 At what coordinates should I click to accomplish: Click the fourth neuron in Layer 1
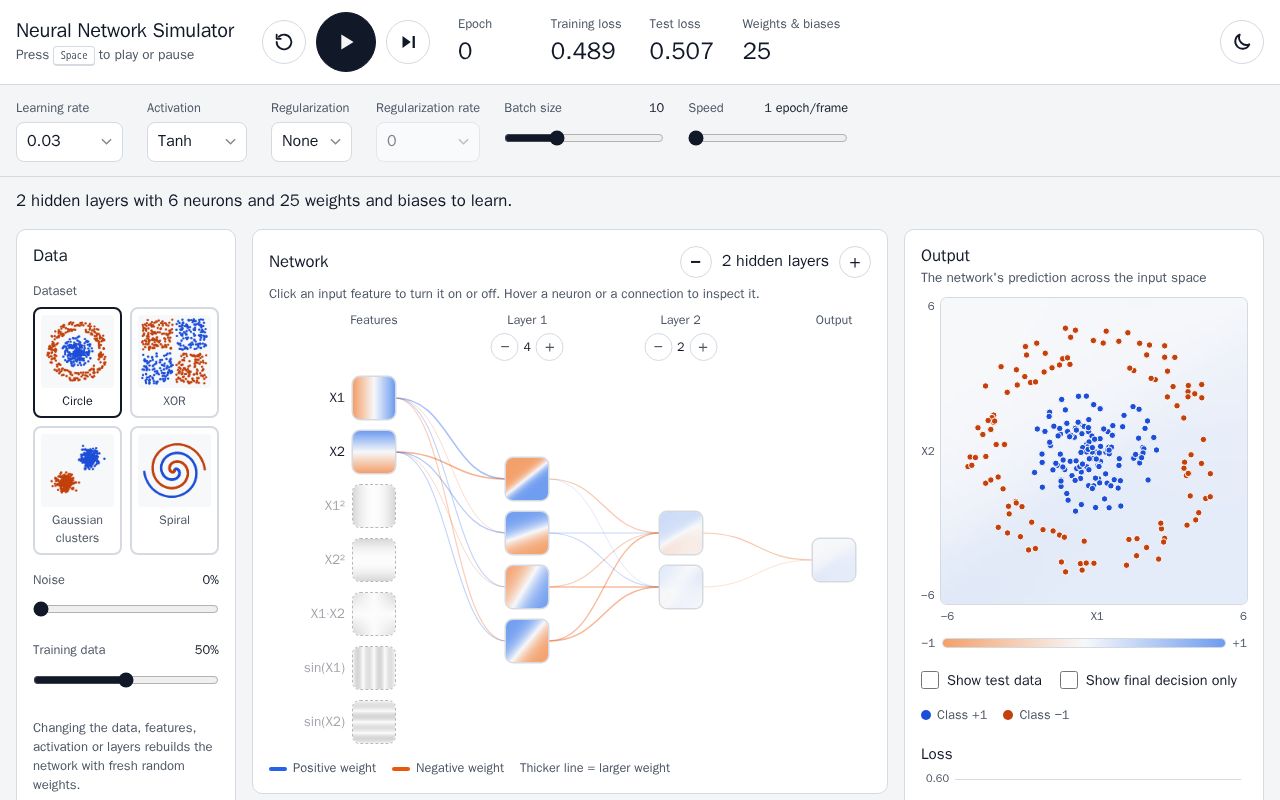pos(527,641)
